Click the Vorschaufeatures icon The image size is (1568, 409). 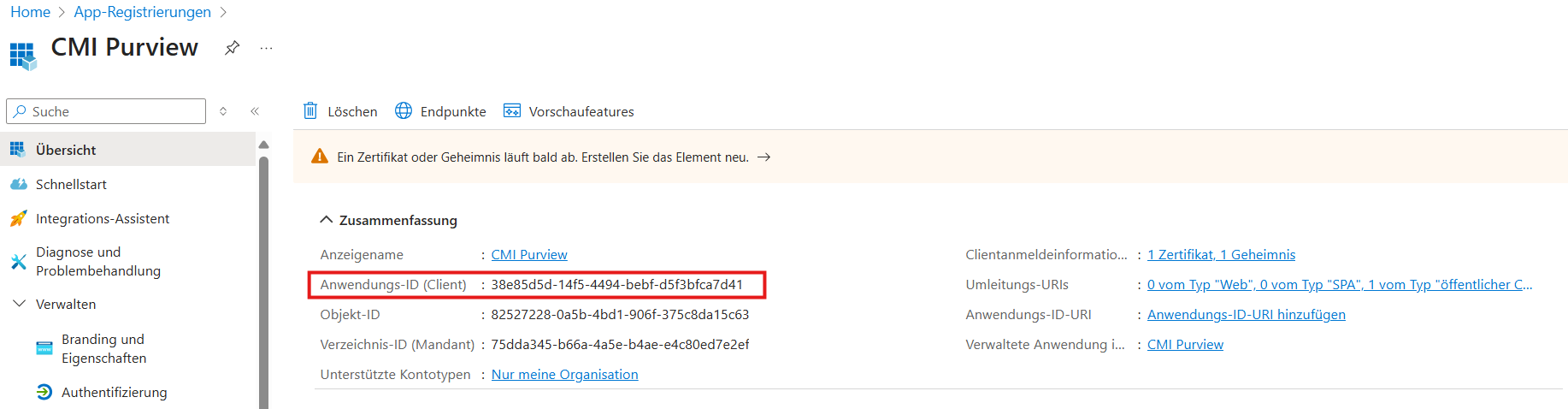pyautogui.click(x=512, y=111)
